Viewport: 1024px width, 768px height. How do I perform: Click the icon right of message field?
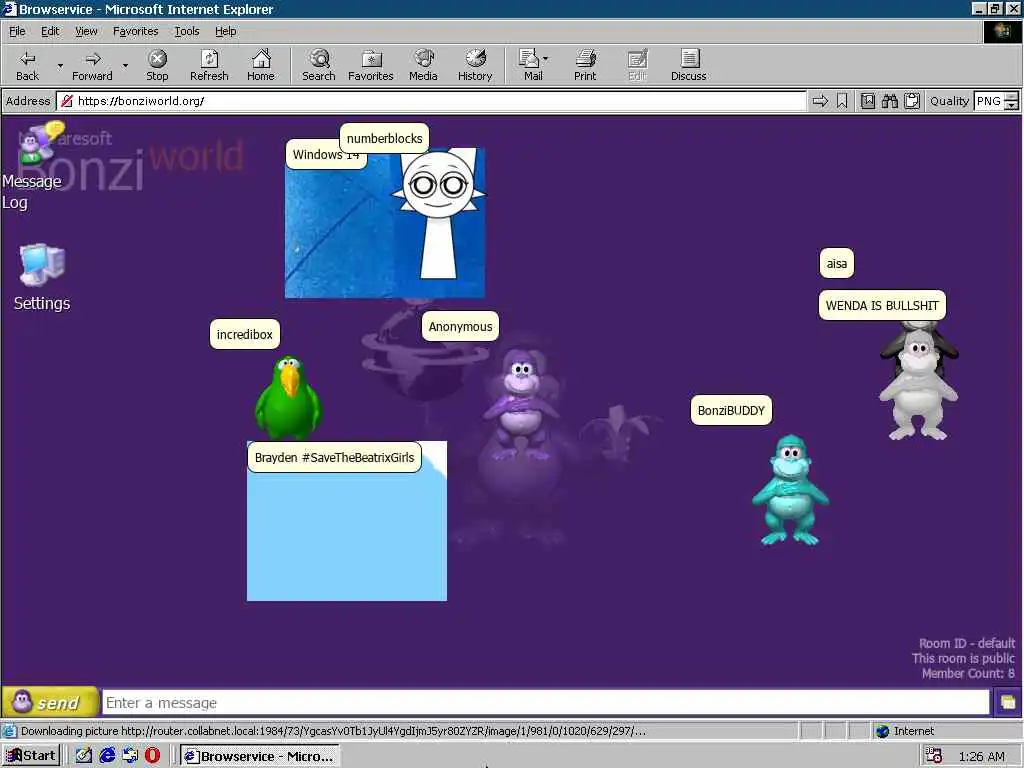tap(1008, 703)
